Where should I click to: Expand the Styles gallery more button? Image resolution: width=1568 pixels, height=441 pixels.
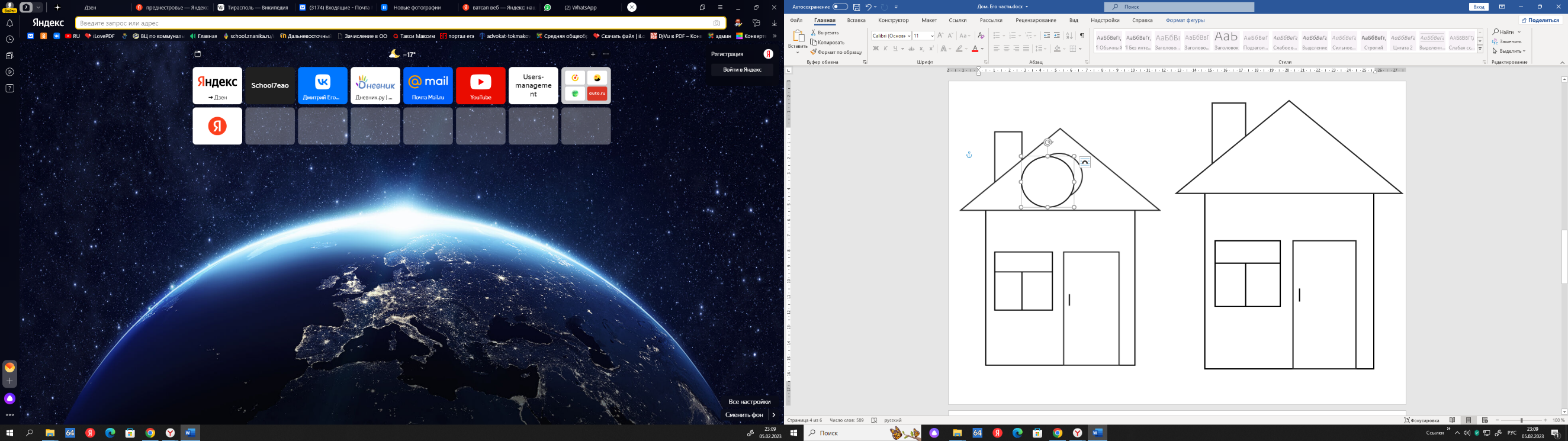tap(1480, 49)
